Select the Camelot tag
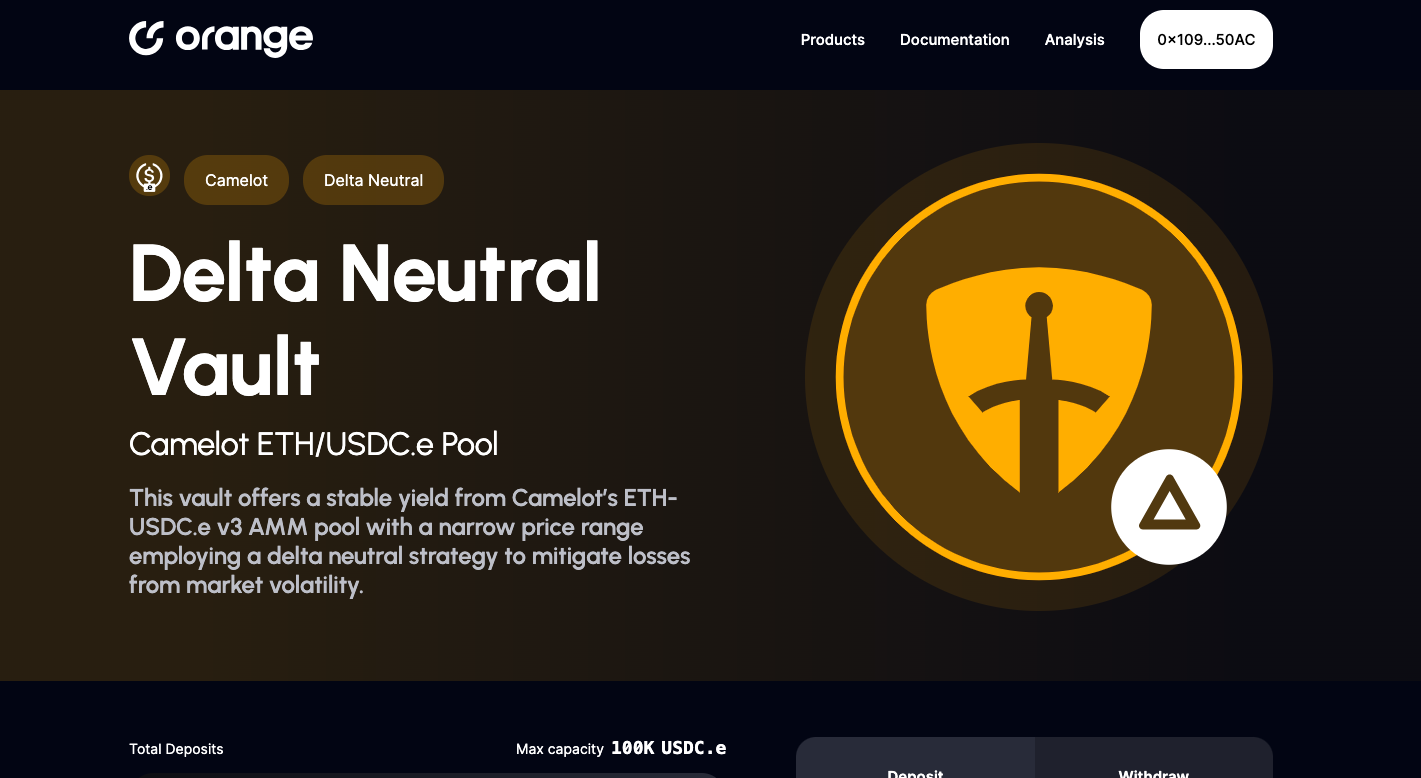 tap(236, 180)
